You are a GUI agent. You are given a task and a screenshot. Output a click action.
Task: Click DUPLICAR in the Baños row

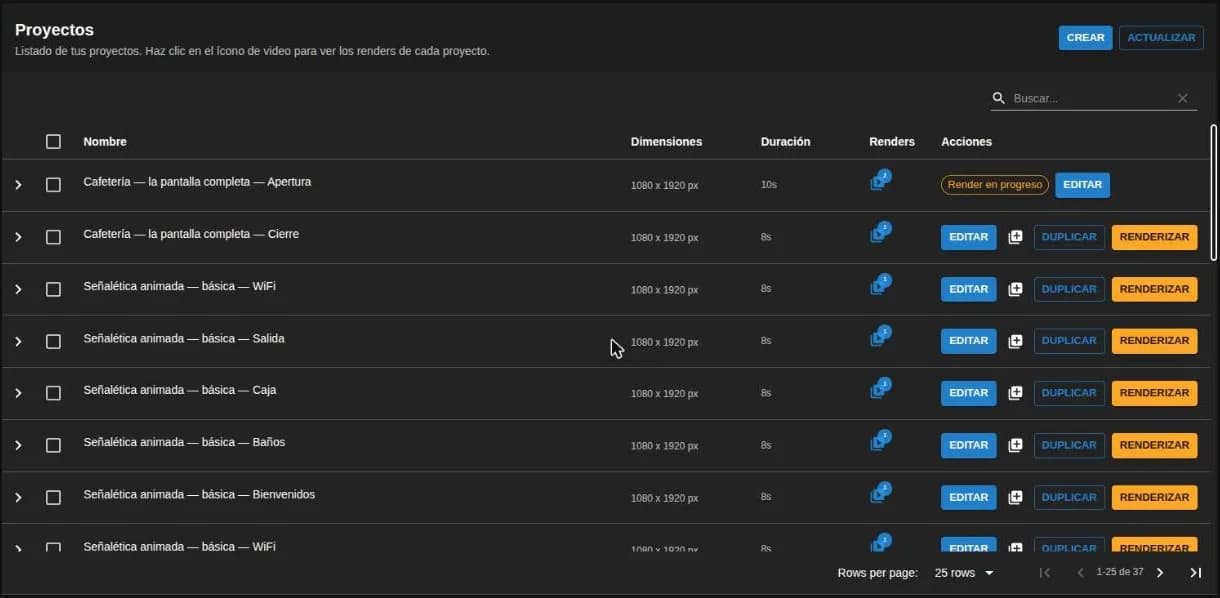[1069, 445]
